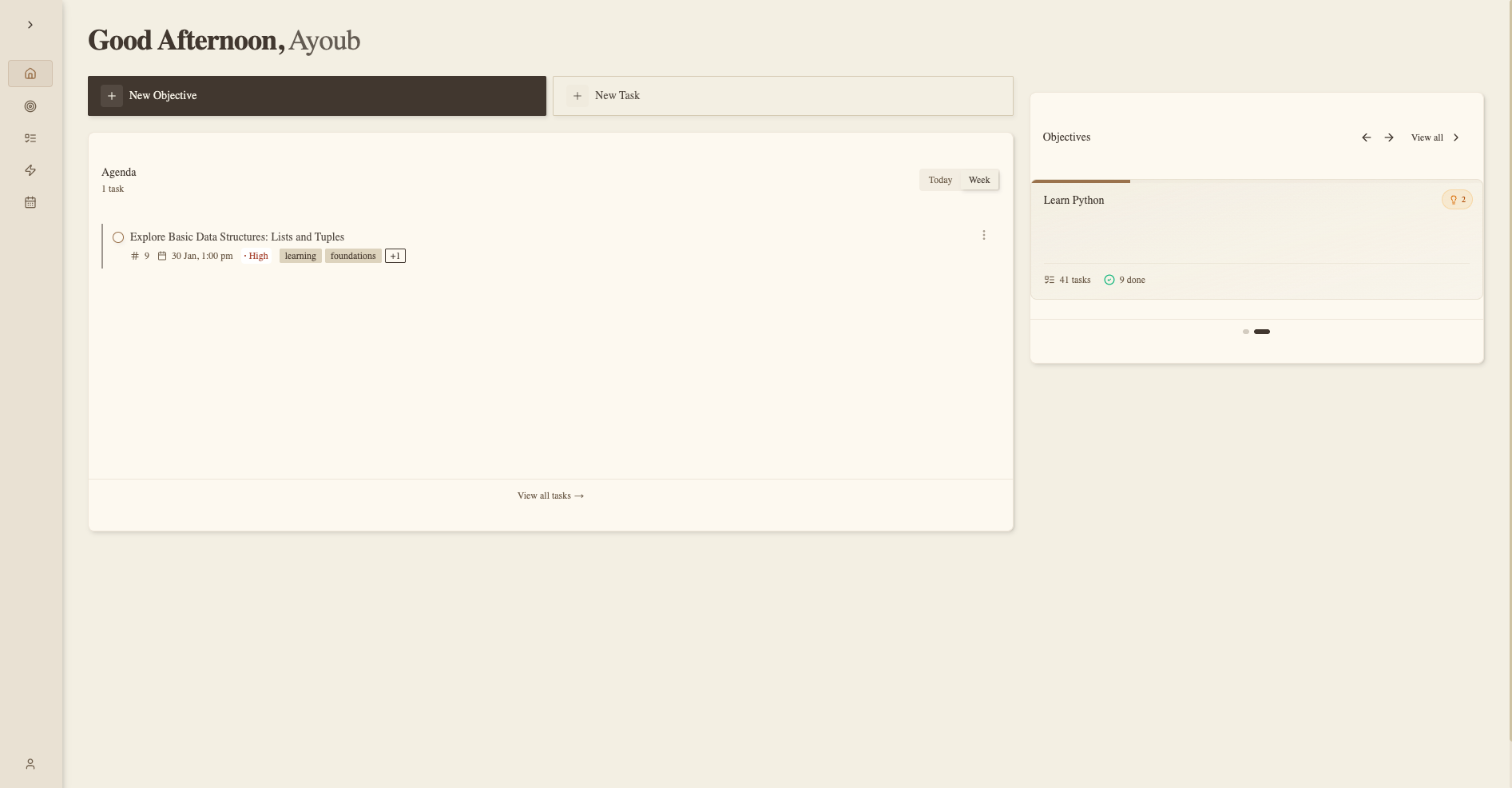Go to next objective with right arrow

click(1389, 137)
